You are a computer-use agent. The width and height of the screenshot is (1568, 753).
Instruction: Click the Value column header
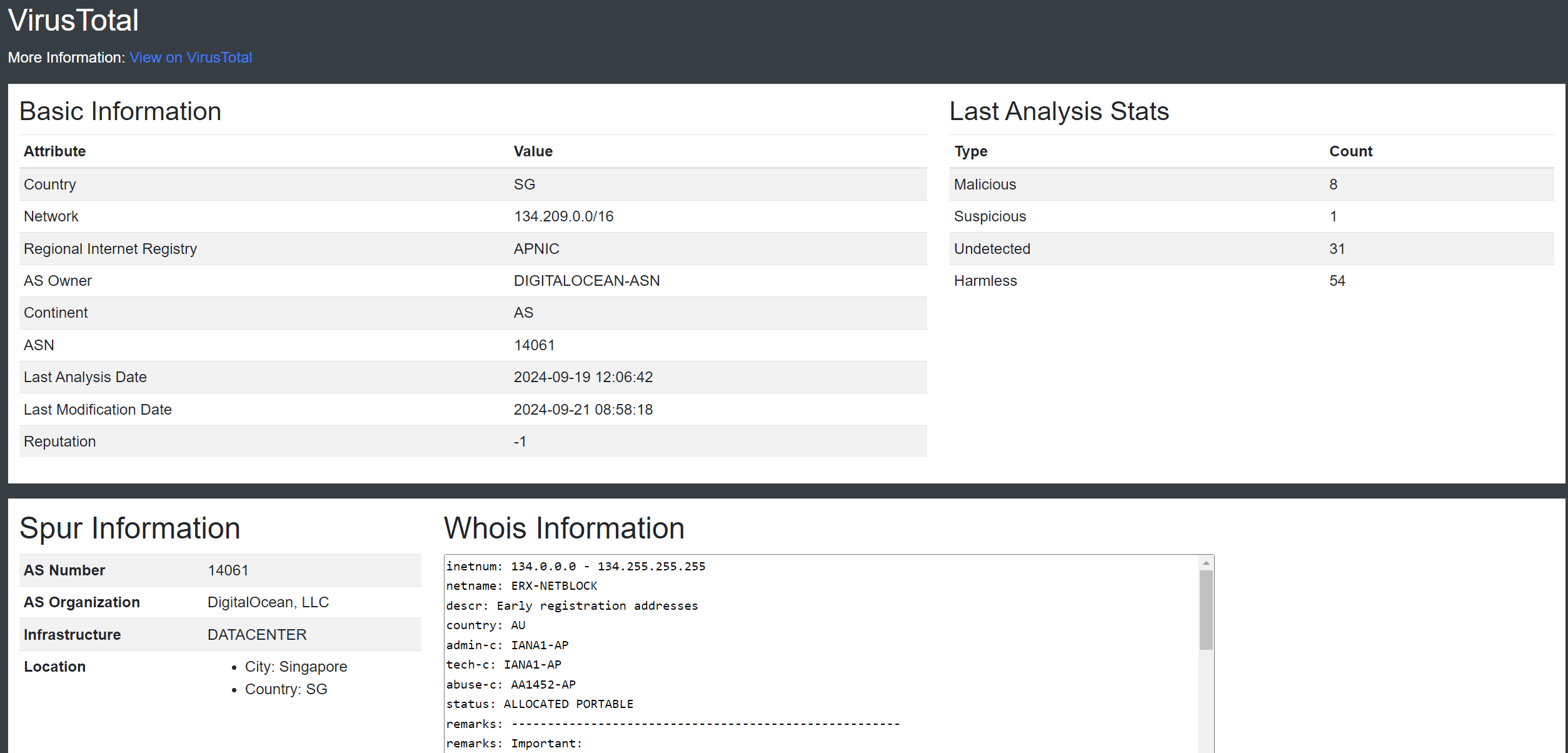click(533, 151)
